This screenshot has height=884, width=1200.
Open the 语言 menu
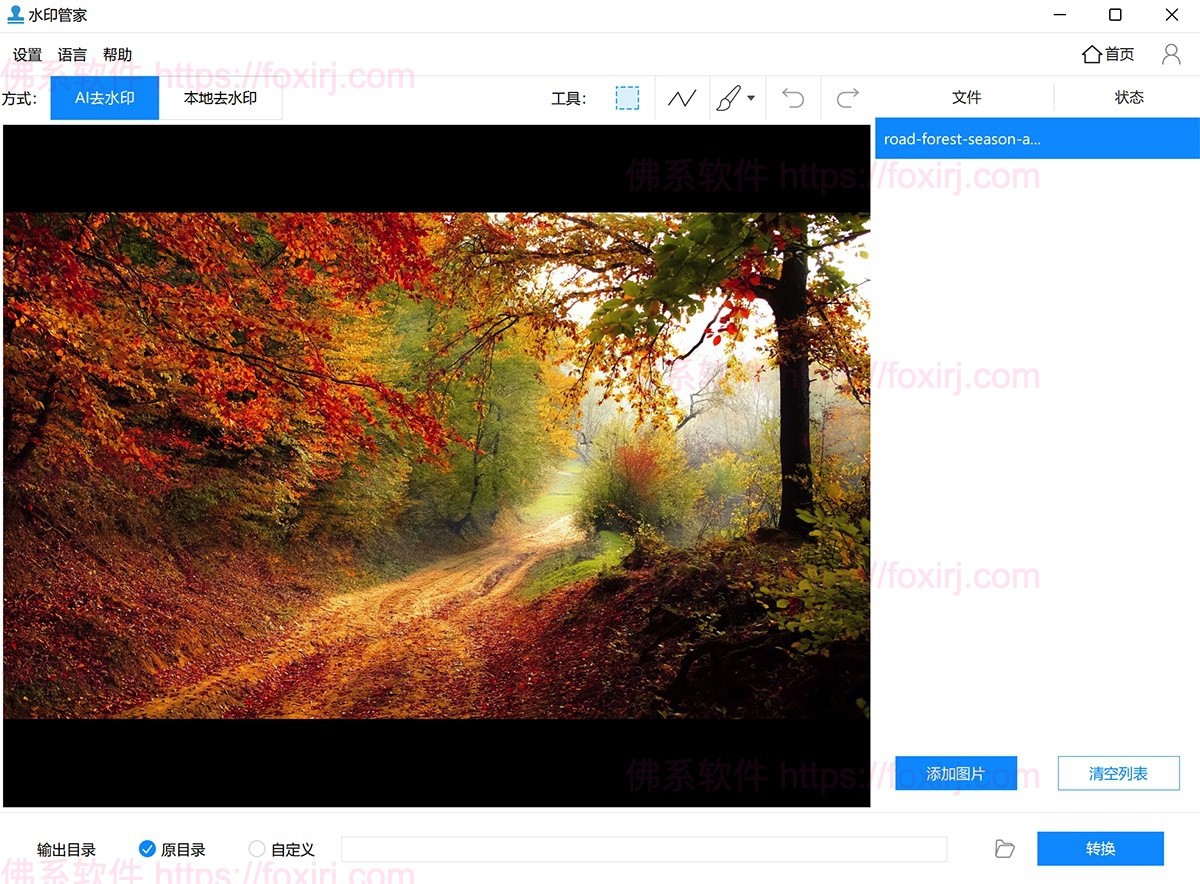[72, 55]
